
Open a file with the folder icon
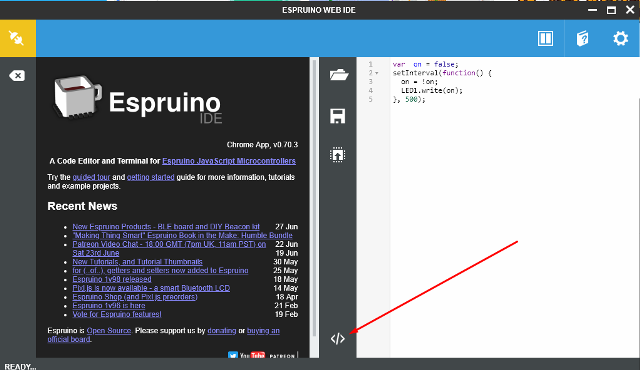338,75
